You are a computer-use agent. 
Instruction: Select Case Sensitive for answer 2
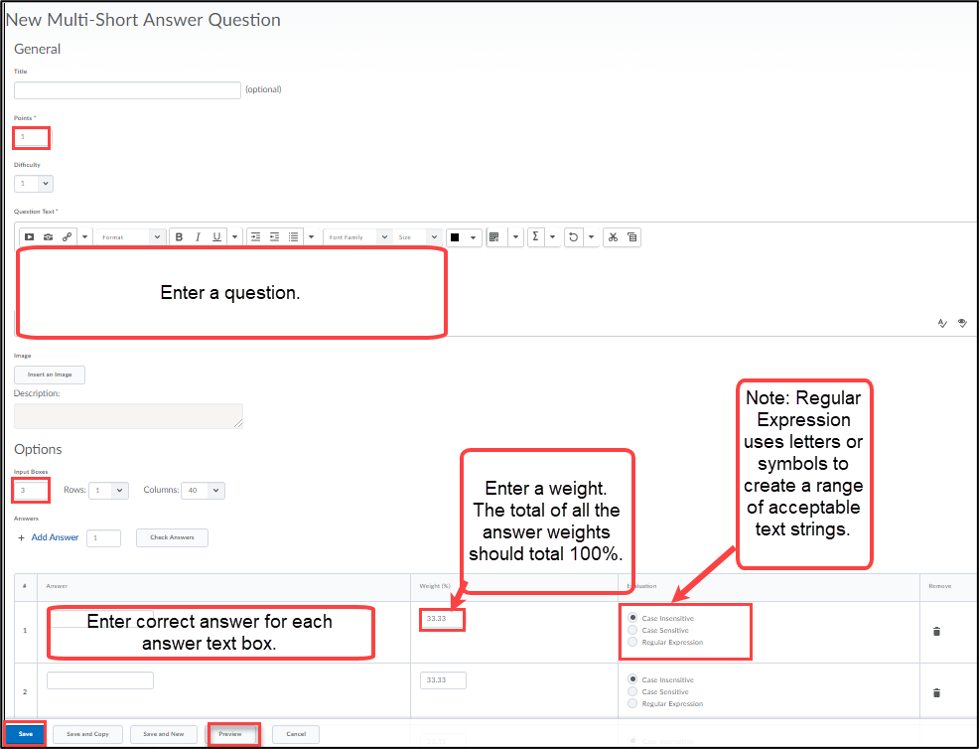point(632,692)
